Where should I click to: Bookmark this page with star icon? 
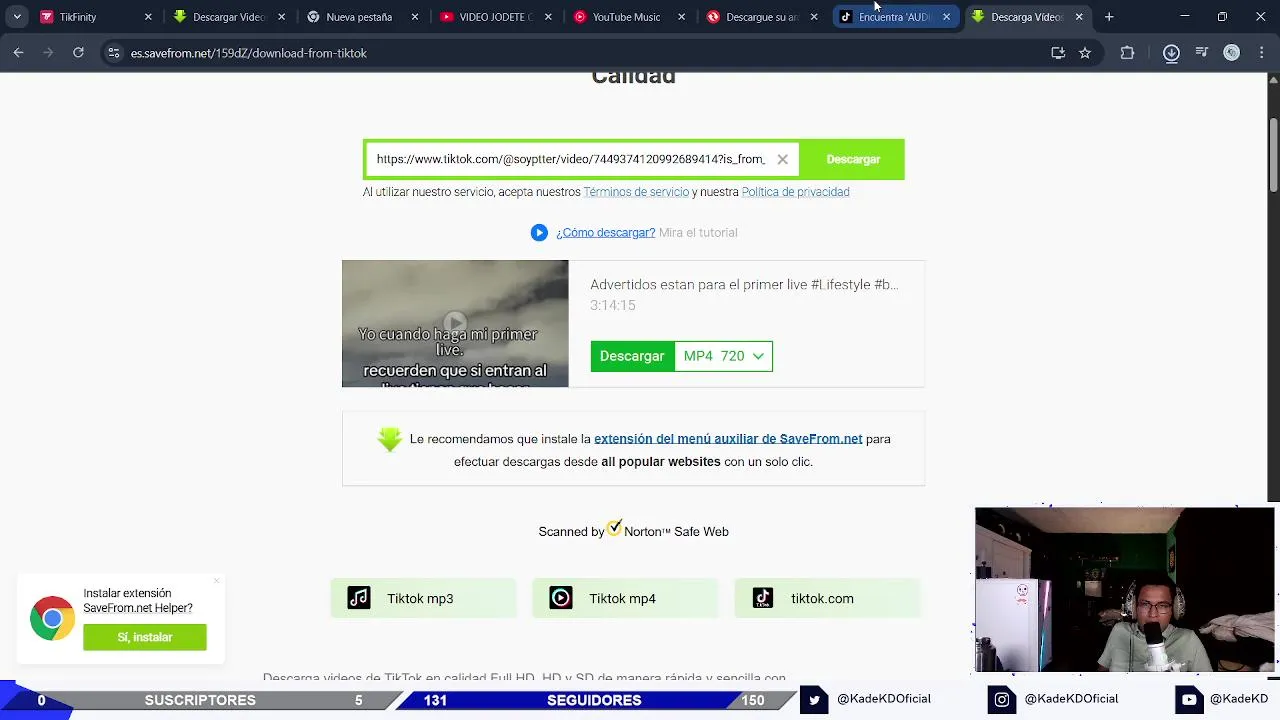pos(1085,53)
